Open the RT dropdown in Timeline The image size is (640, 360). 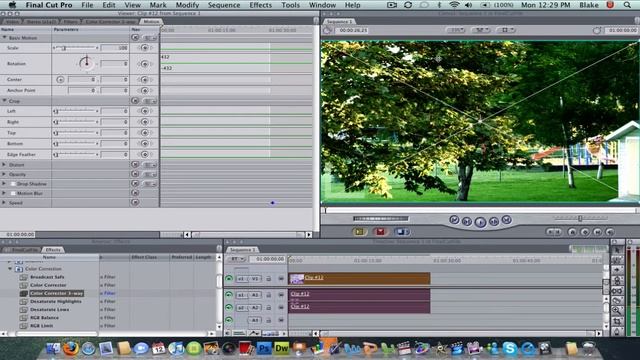(237, 259)
